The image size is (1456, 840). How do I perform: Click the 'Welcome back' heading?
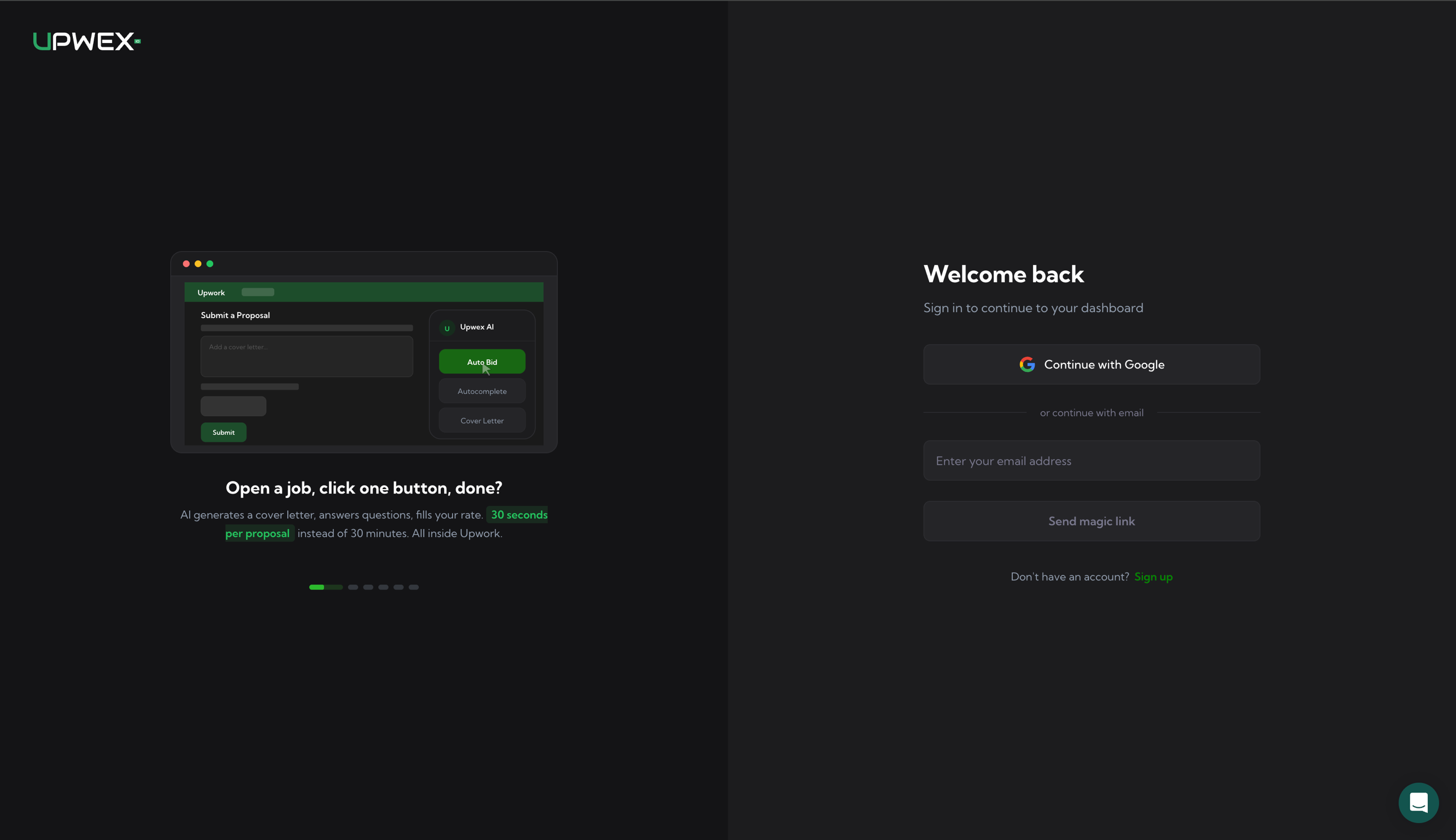click(x=1004, y=274)
